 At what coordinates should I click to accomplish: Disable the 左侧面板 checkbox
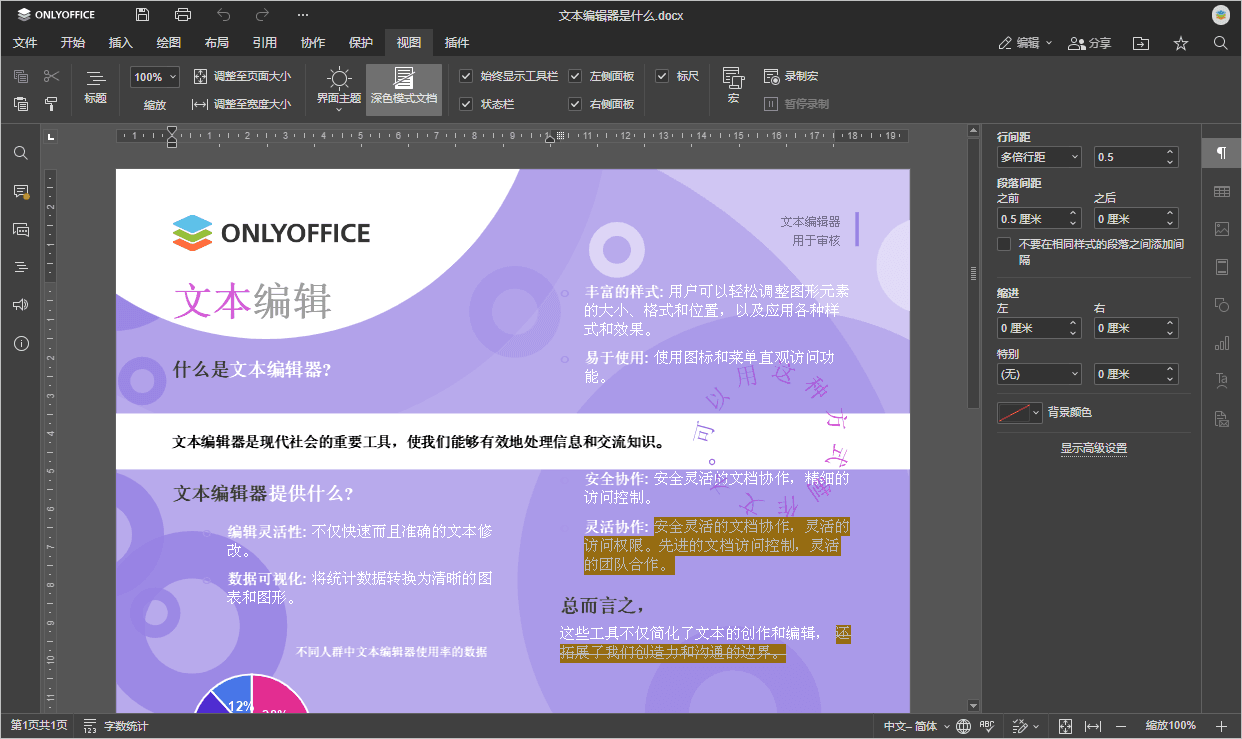(x=575, y=75)
